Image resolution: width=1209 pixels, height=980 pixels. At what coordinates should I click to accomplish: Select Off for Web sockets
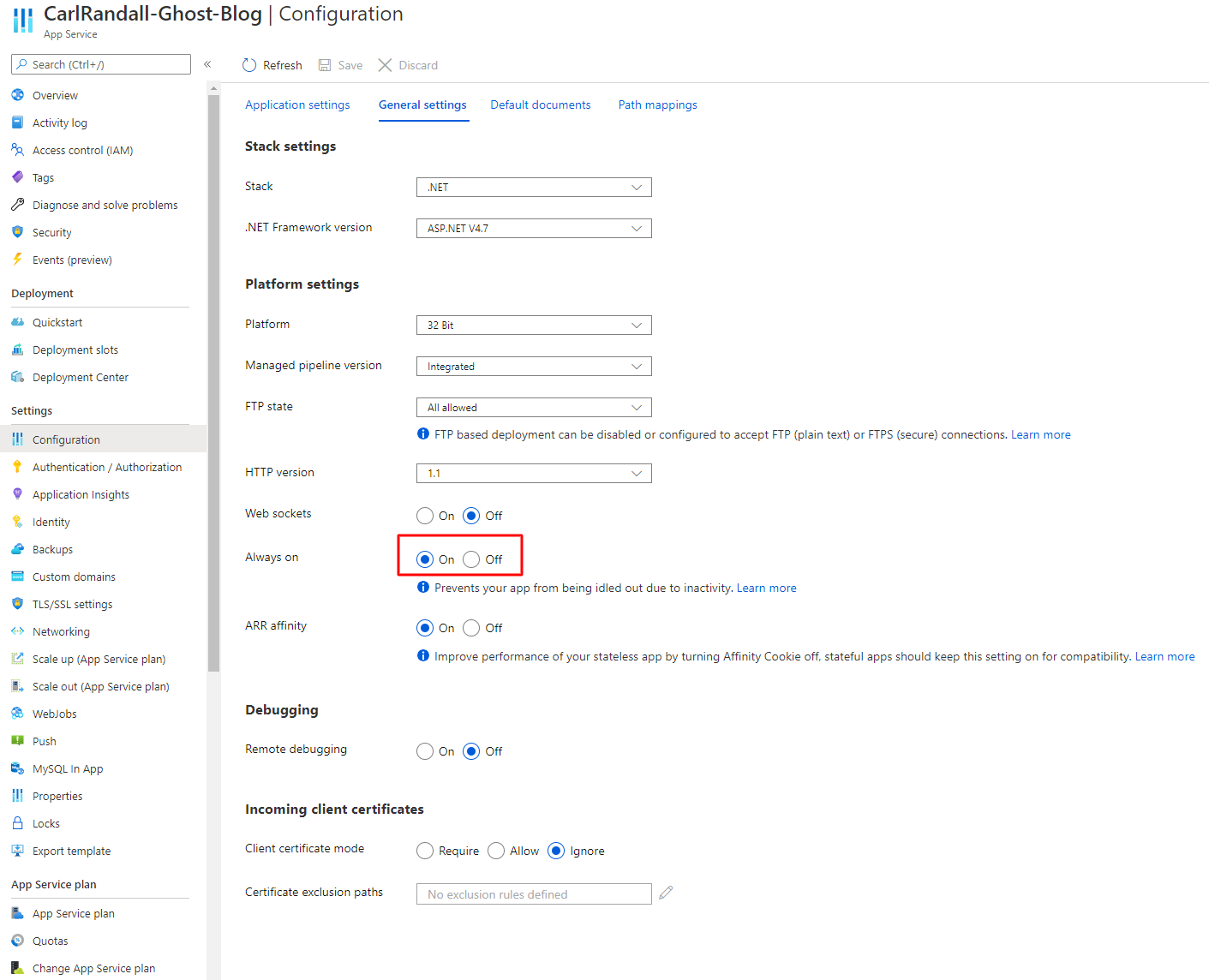tap(471, 516)
